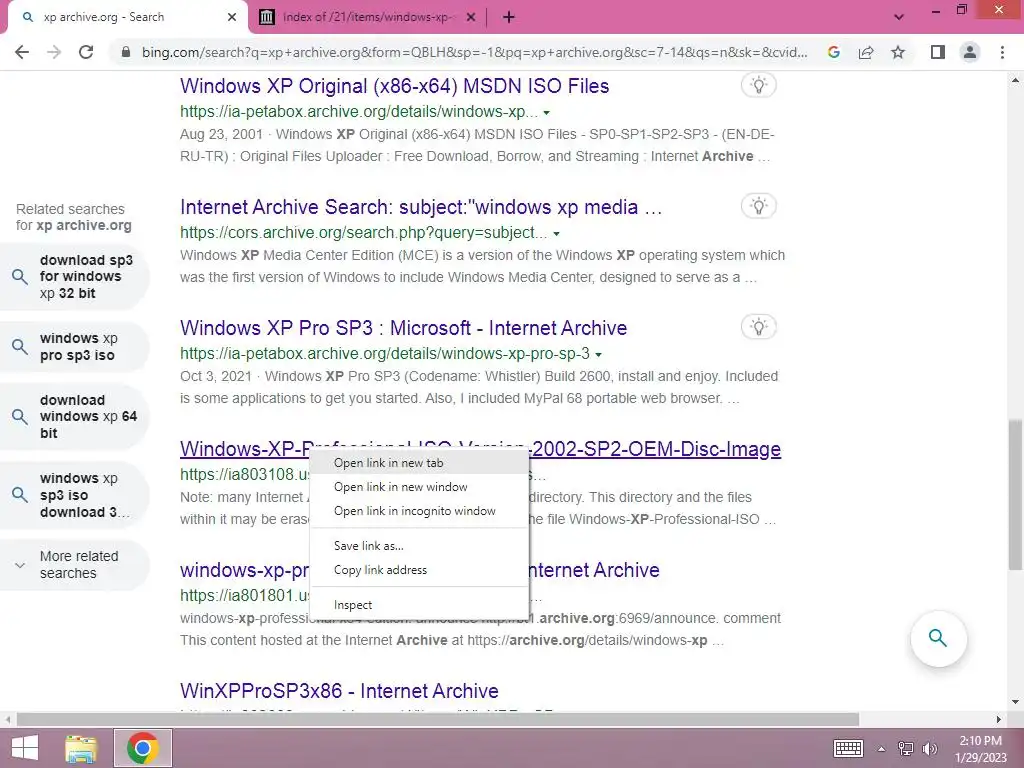Image resolution: width=1024 pixels, height=768 pixels.
Task: Select 'Copy link address' menu entry
Action: [419, 569]
